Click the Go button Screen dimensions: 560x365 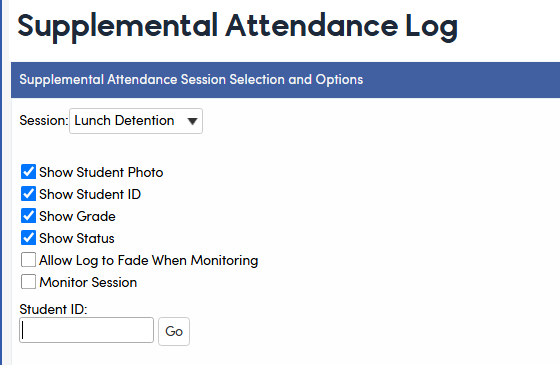[174, 331]
